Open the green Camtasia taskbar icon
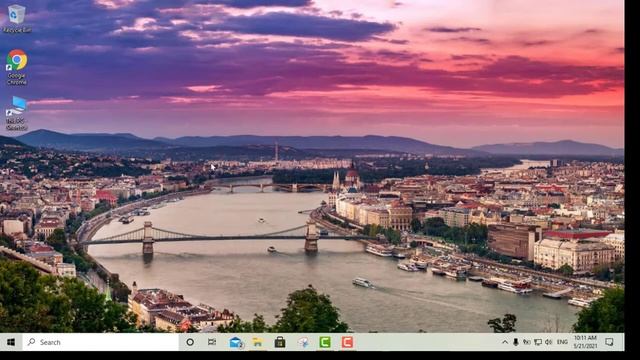 325,342
